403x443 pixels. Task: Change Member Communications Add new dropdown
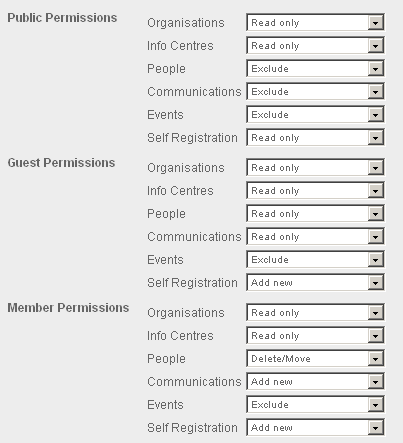click(315, 382)
